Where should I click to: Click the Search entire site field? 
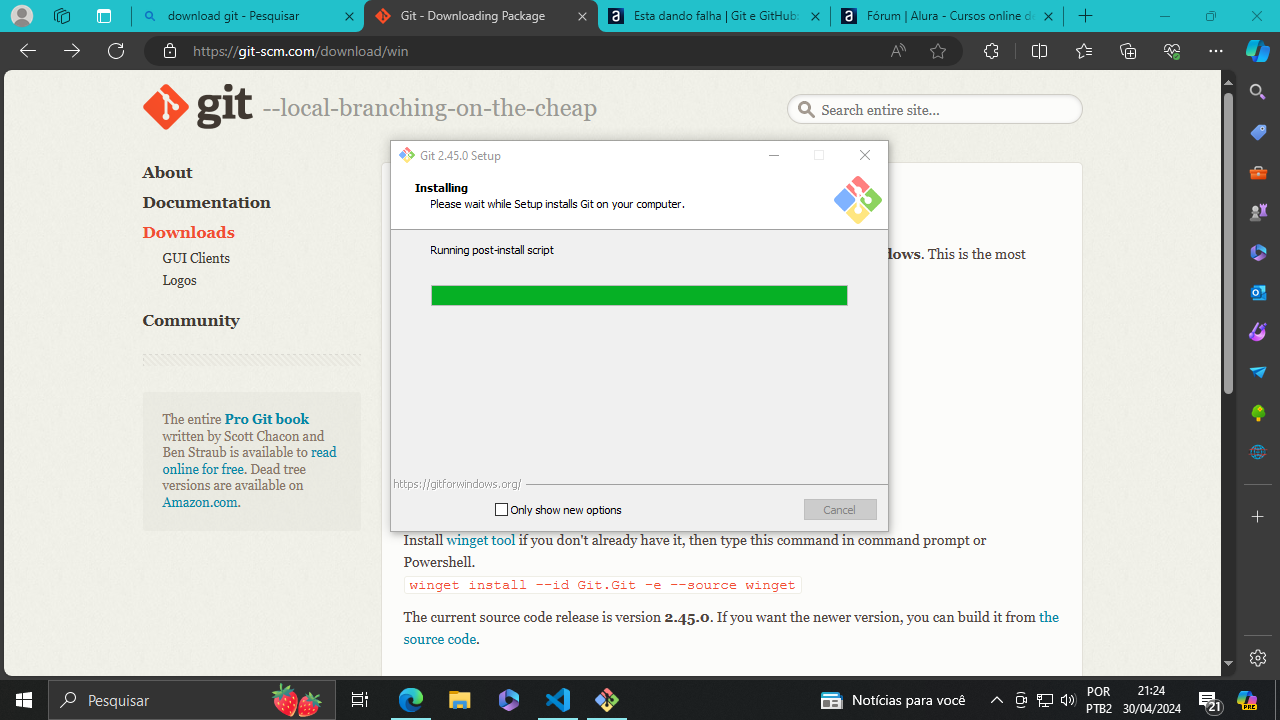[935, 109]
